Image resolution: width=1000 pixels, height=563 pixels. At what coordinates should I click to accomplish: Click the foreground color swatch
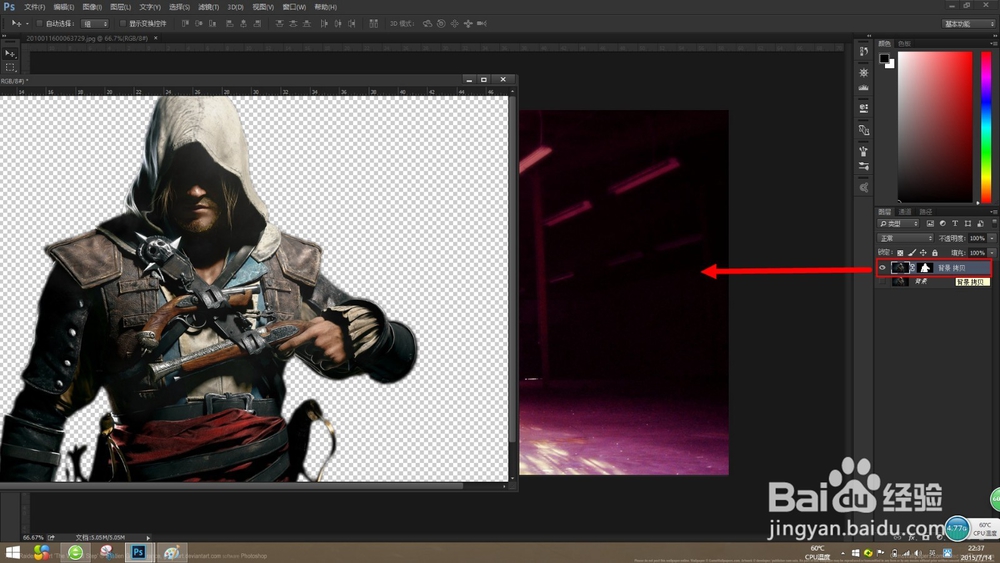884,58
